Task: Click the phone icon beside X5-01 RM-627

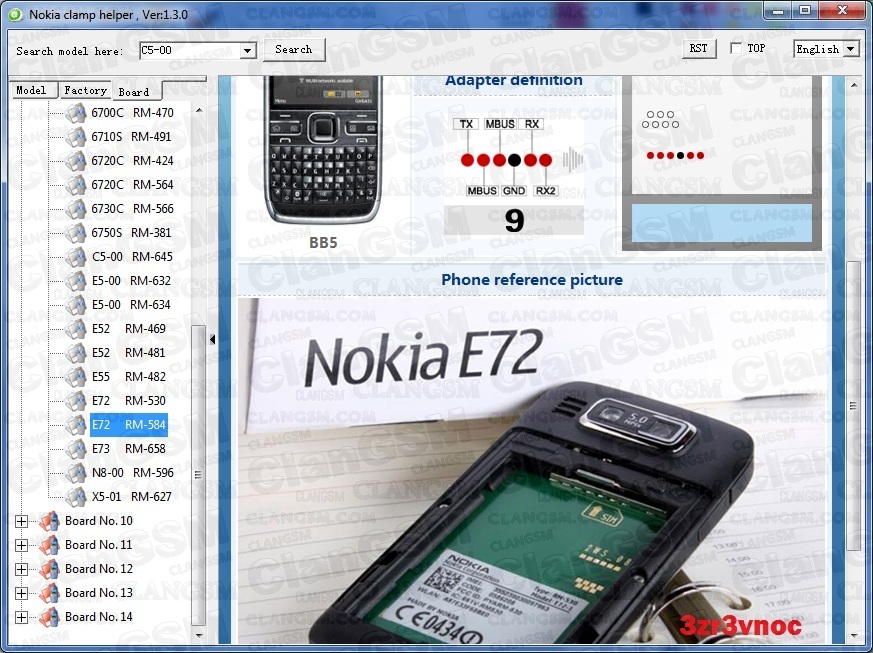Action: 76,497
